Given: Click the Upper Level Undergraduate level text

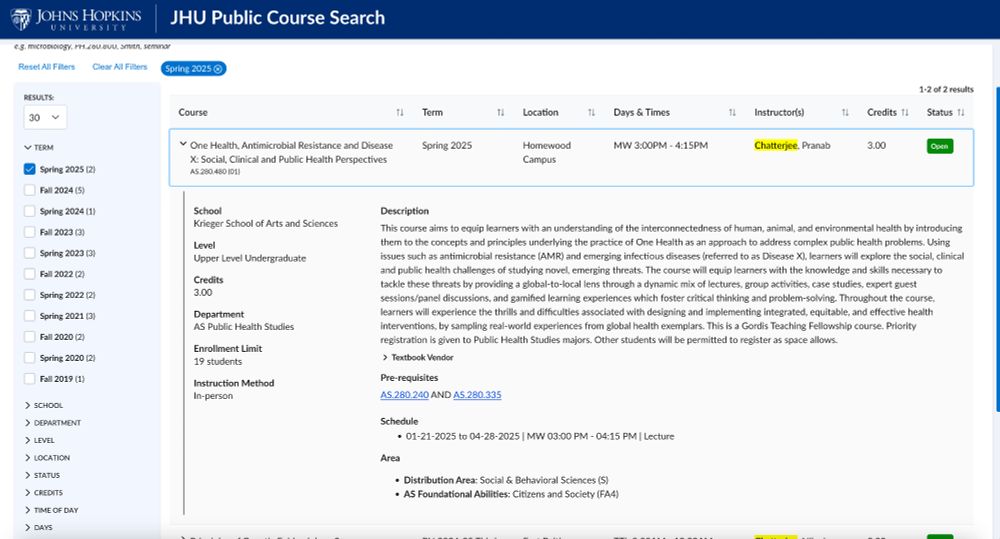Looking at the screenshot, I should pos(250,258).
